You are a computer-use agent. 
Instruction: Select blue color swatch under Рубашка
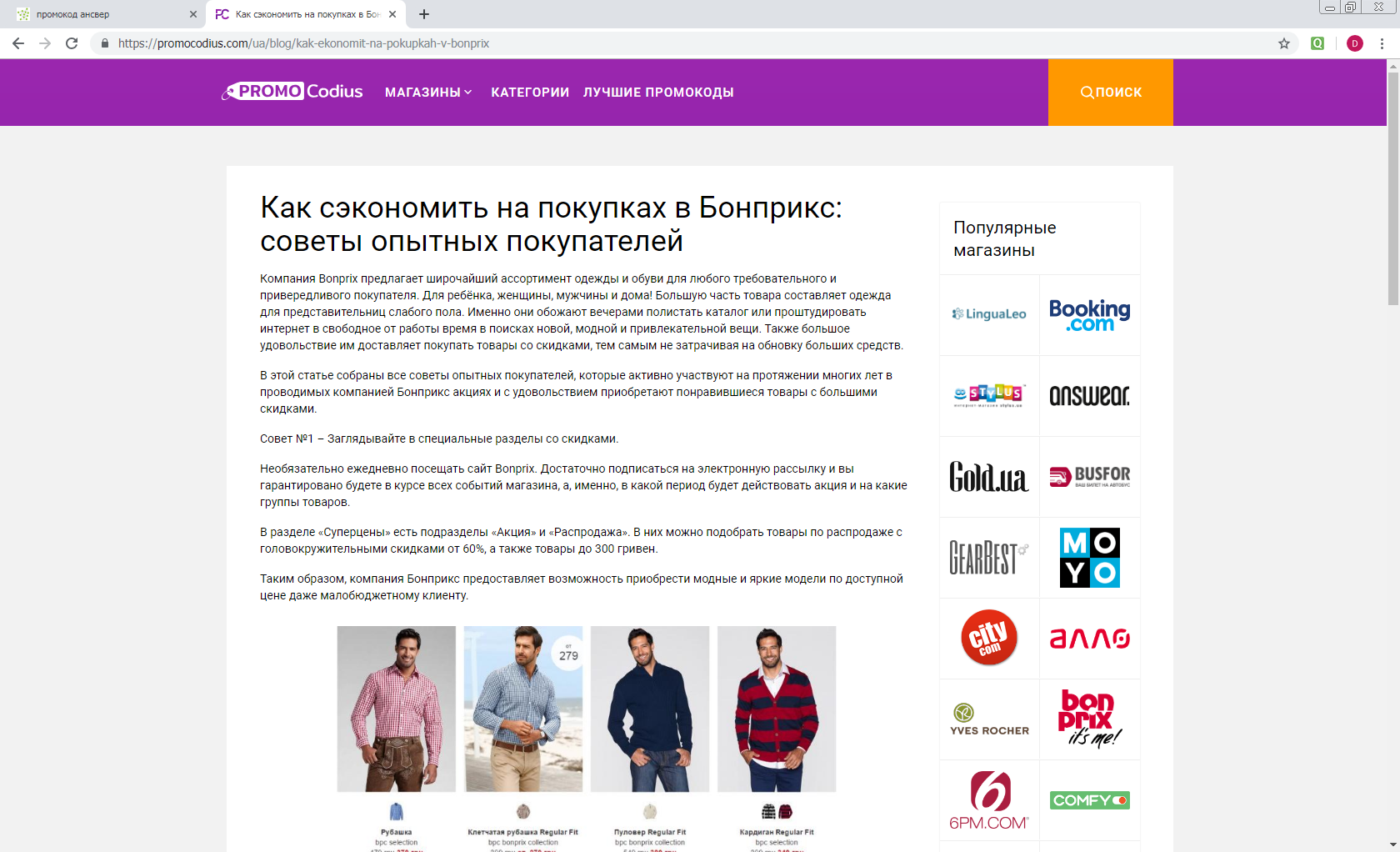397,811
